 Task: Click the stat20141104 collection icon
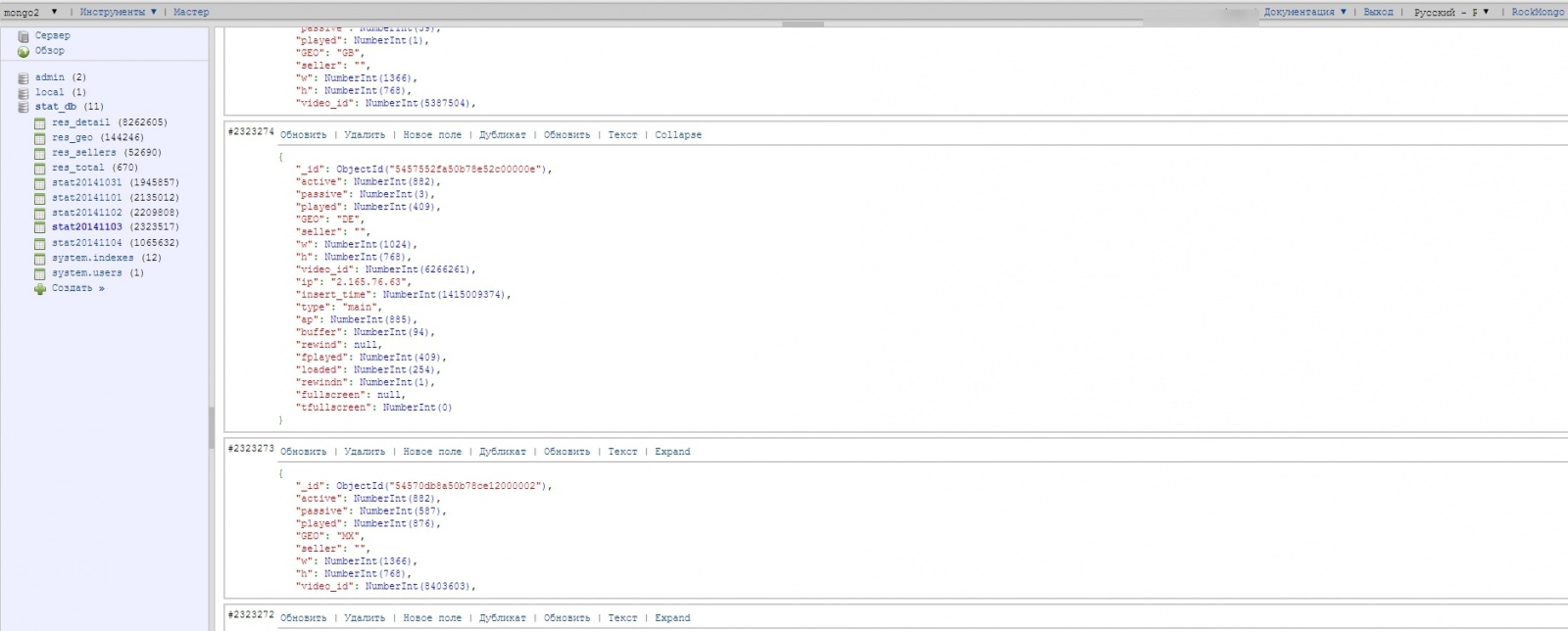tap(40, 243)
